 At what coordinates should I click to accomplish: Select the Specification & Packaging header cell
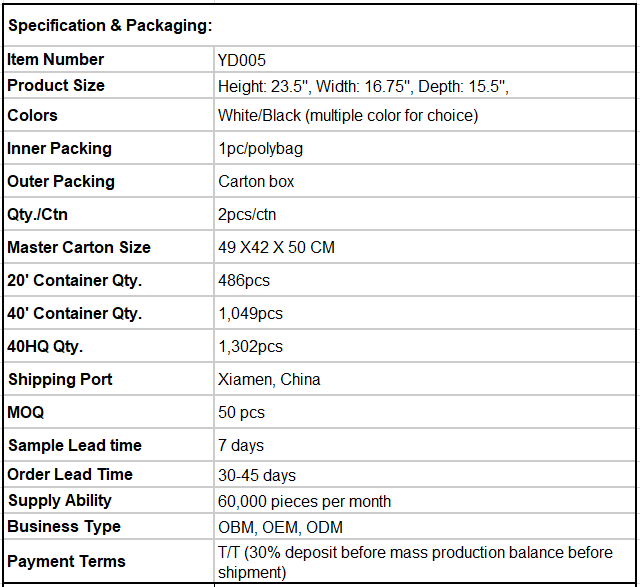319,26
